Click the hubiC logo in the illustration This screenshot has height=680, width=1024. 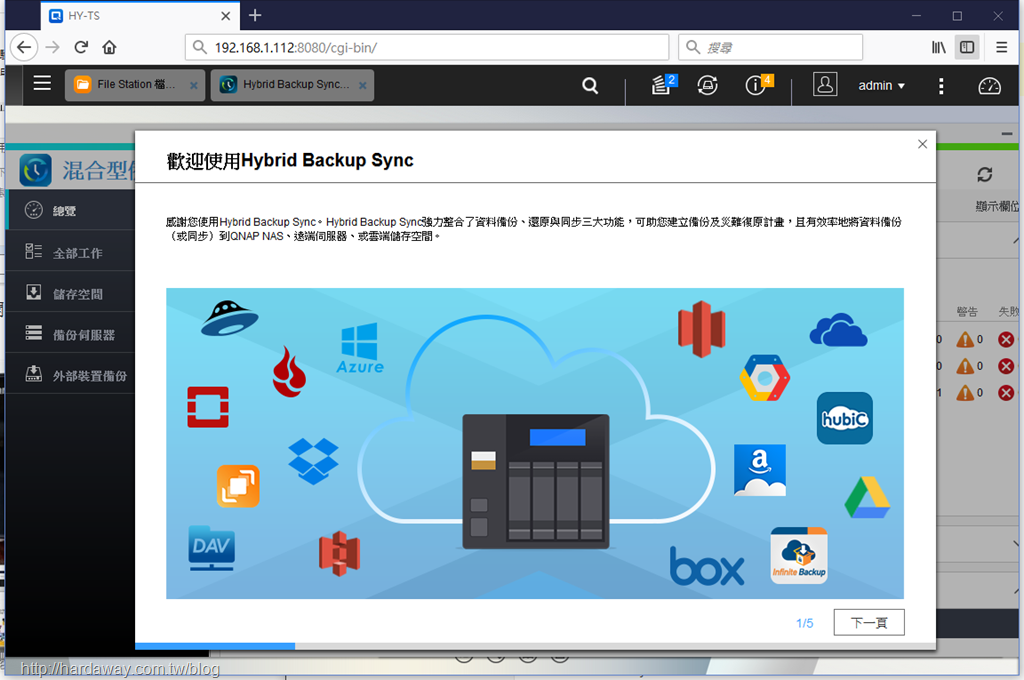pyautogui.click(x=844, y=418)
